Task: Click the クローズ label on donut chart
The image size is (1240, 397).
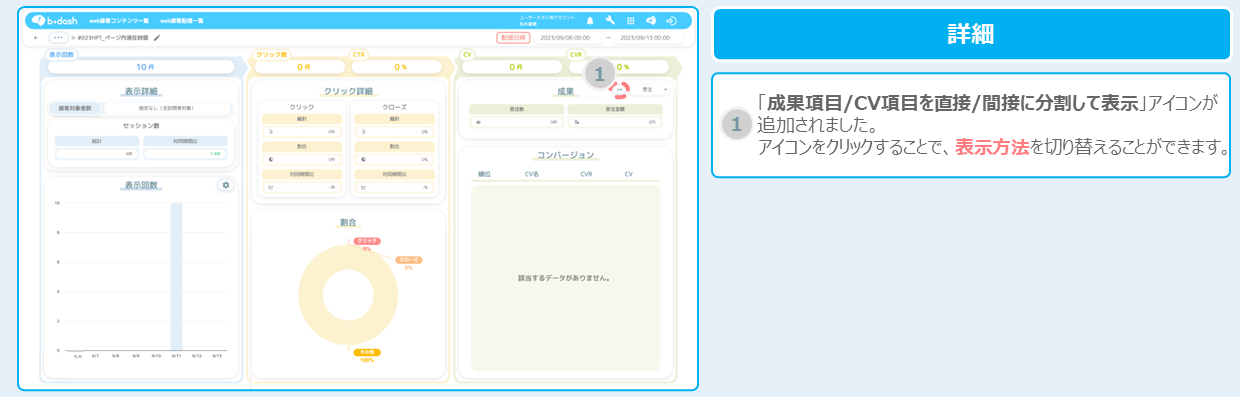Action: [x=408, y=260]
